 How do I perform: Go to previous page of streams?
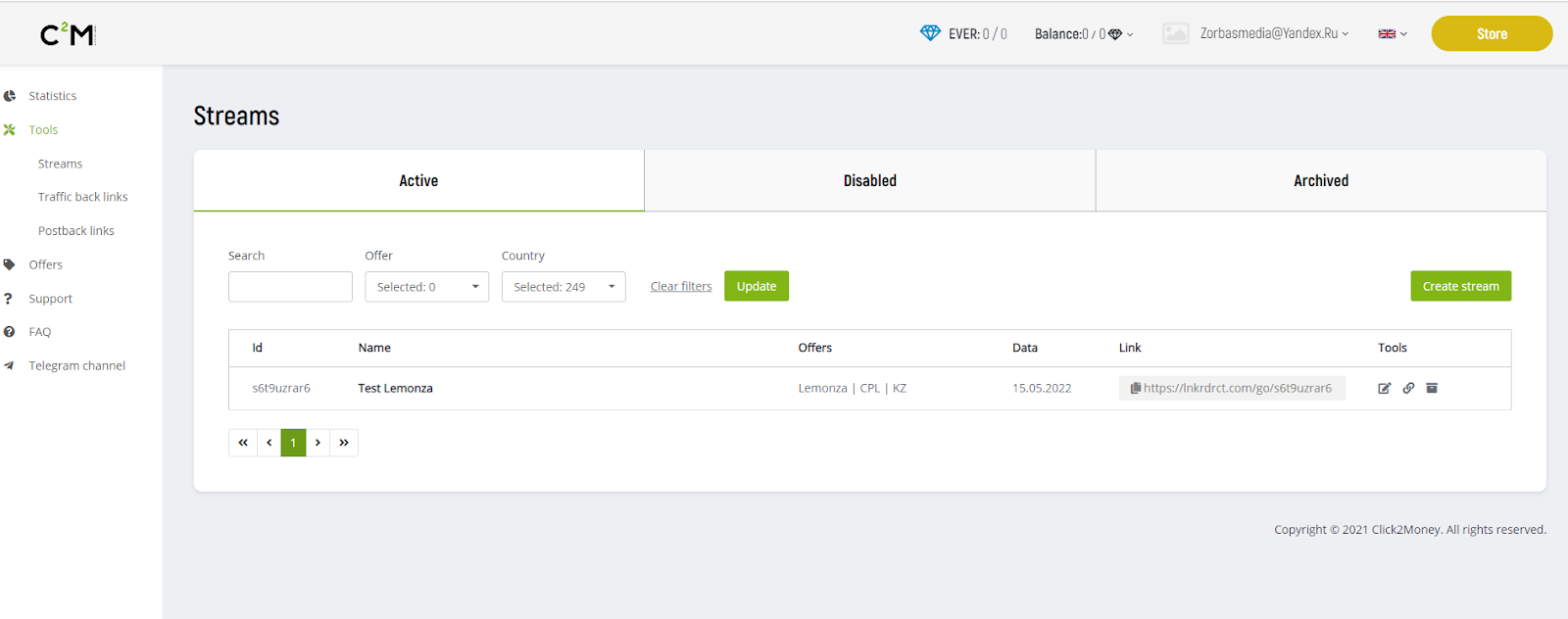tap(269, 443)
